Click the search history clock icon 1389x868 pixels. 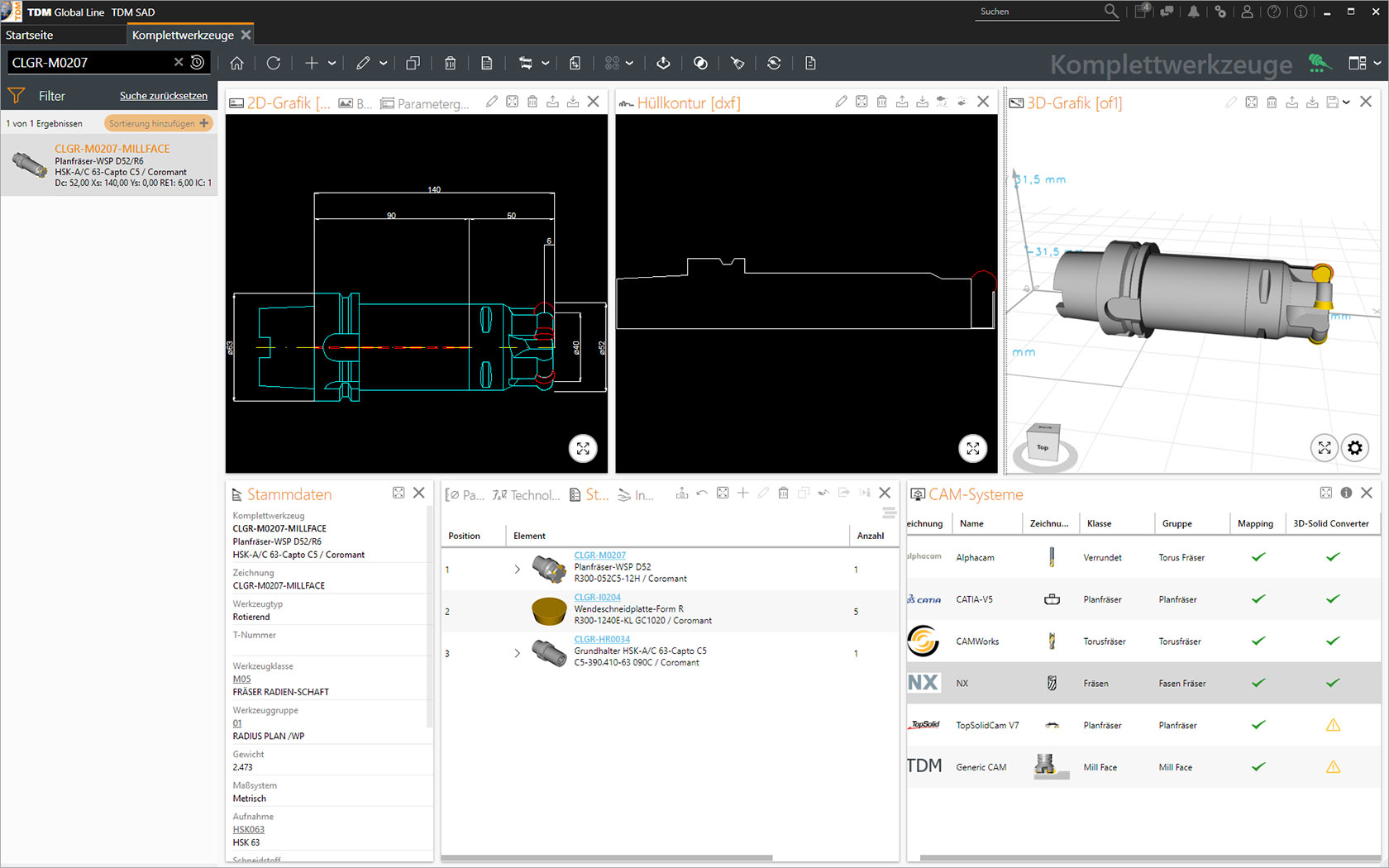pos(198,62)
